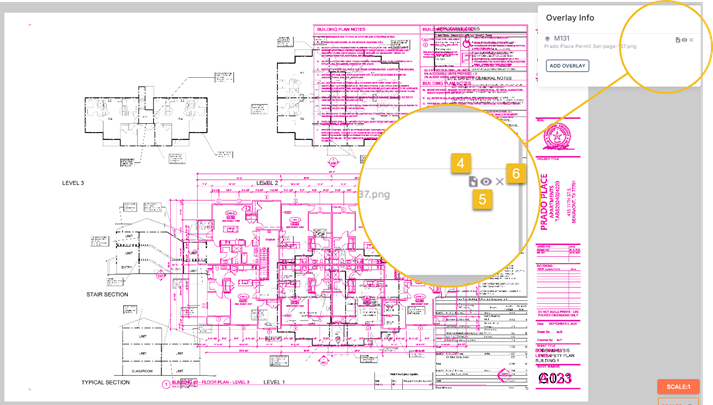This screenshot has height=405, width=713.
Task: Select the M131 overlay name
Action: pos(562,39)
